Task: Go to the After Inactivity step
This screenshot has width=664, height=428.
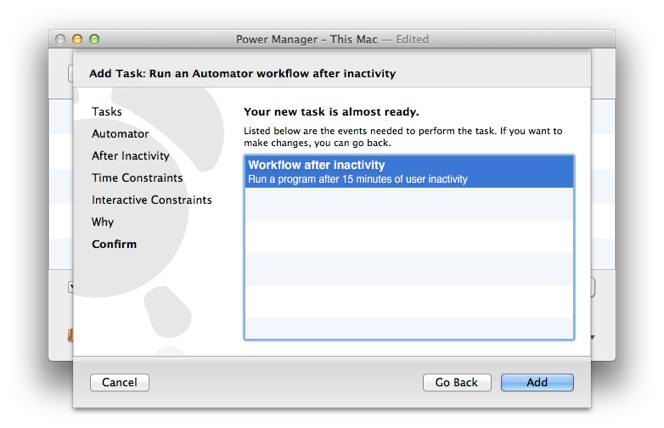Action: click(x=130, y=156)
